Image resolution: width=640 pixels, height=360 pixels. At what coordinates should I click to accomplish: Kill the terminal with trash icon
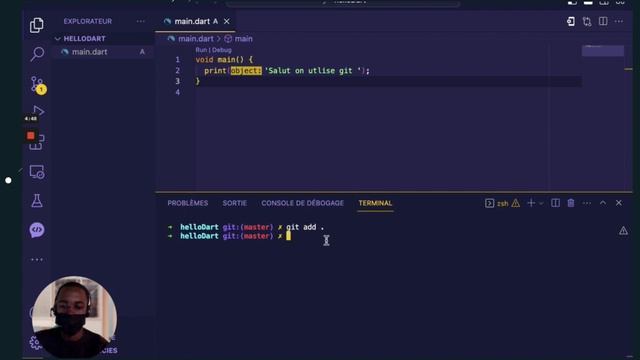click(x=571, y=203)
